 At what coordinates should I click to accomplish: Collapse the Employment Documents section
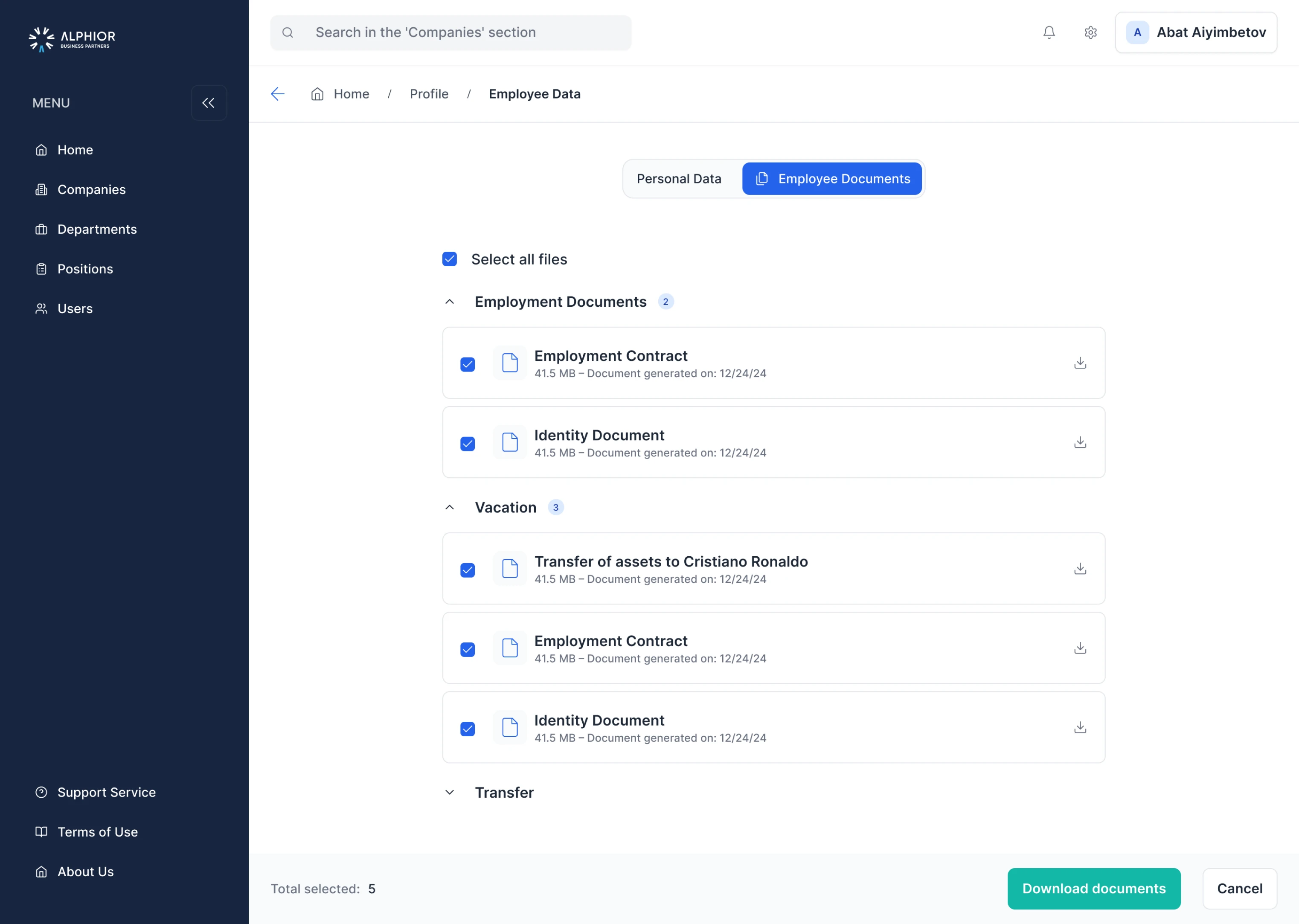(450, 302)
